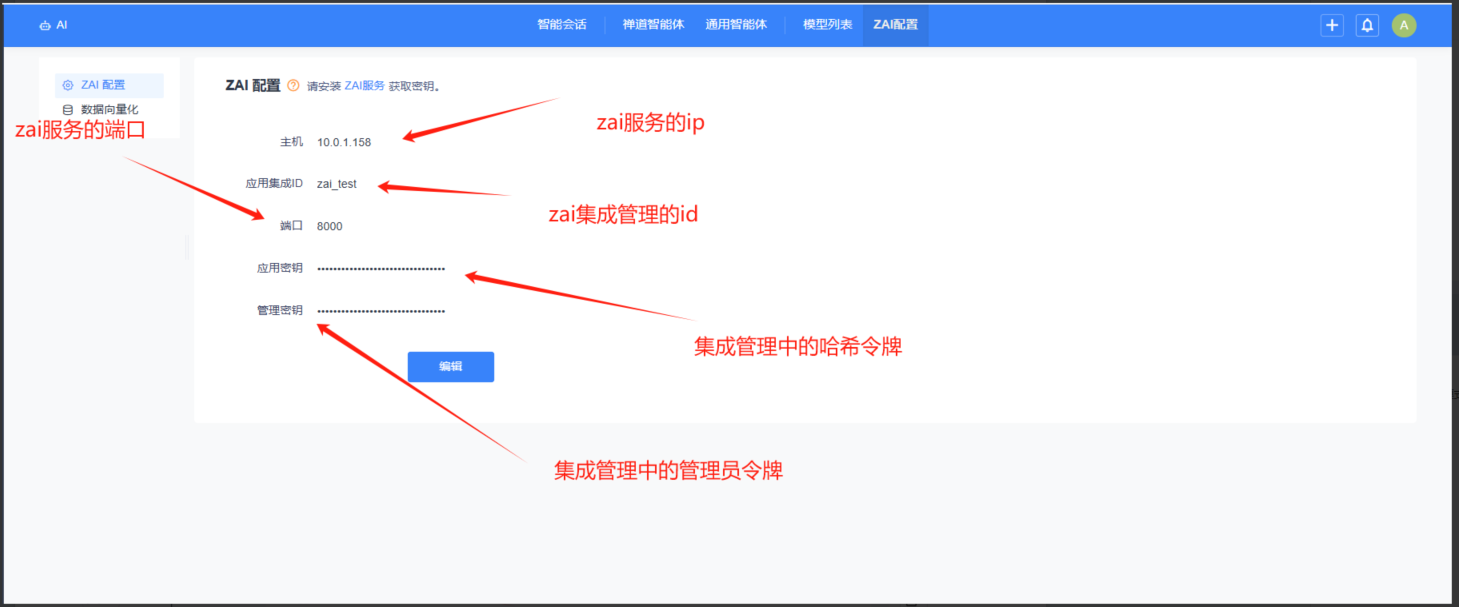Click the database icon of 数据向量化
Screen dimensions: 1459x607
click(68, 109)
